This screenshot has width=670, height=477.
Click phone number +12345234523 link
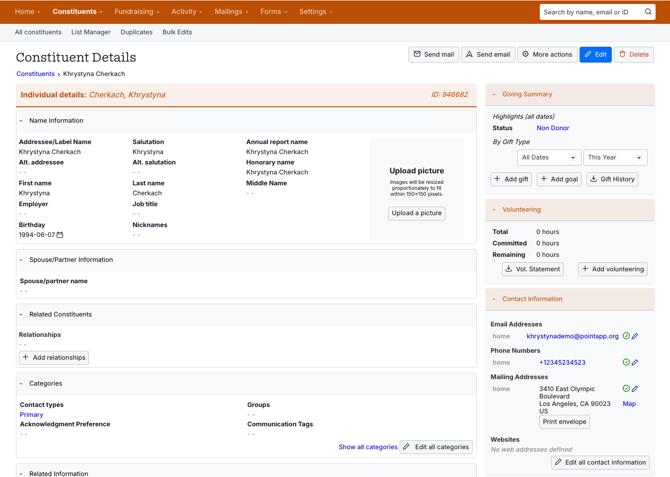coord(562,362)
